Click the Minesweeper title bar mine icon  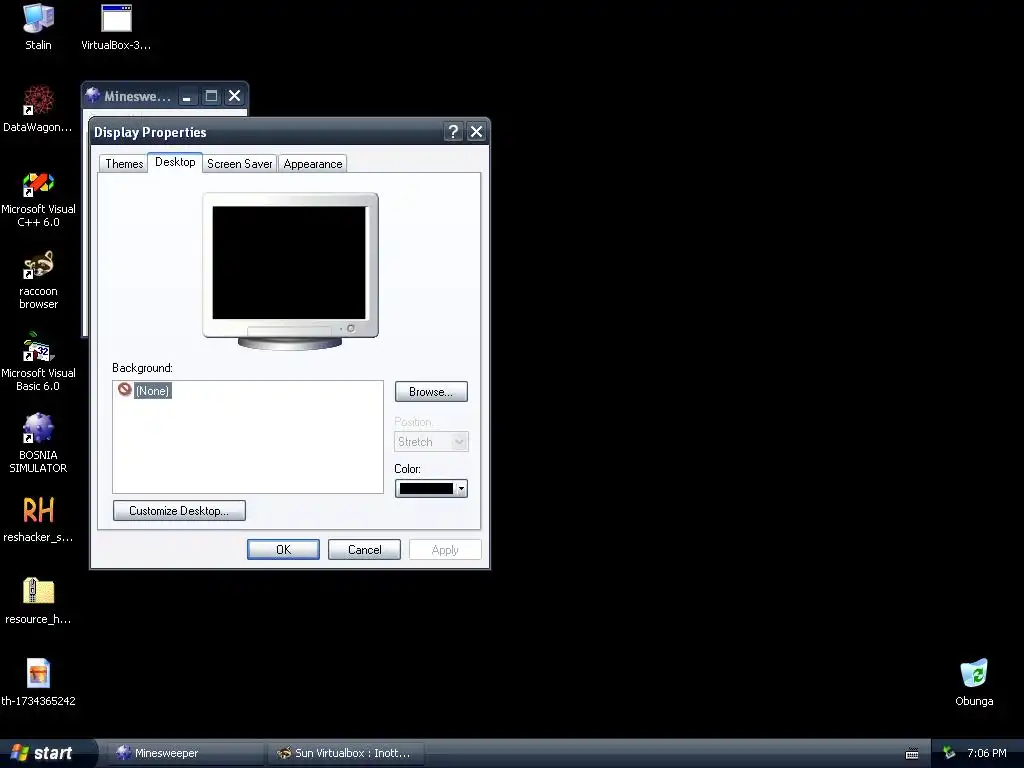click(x=93, y=96)
